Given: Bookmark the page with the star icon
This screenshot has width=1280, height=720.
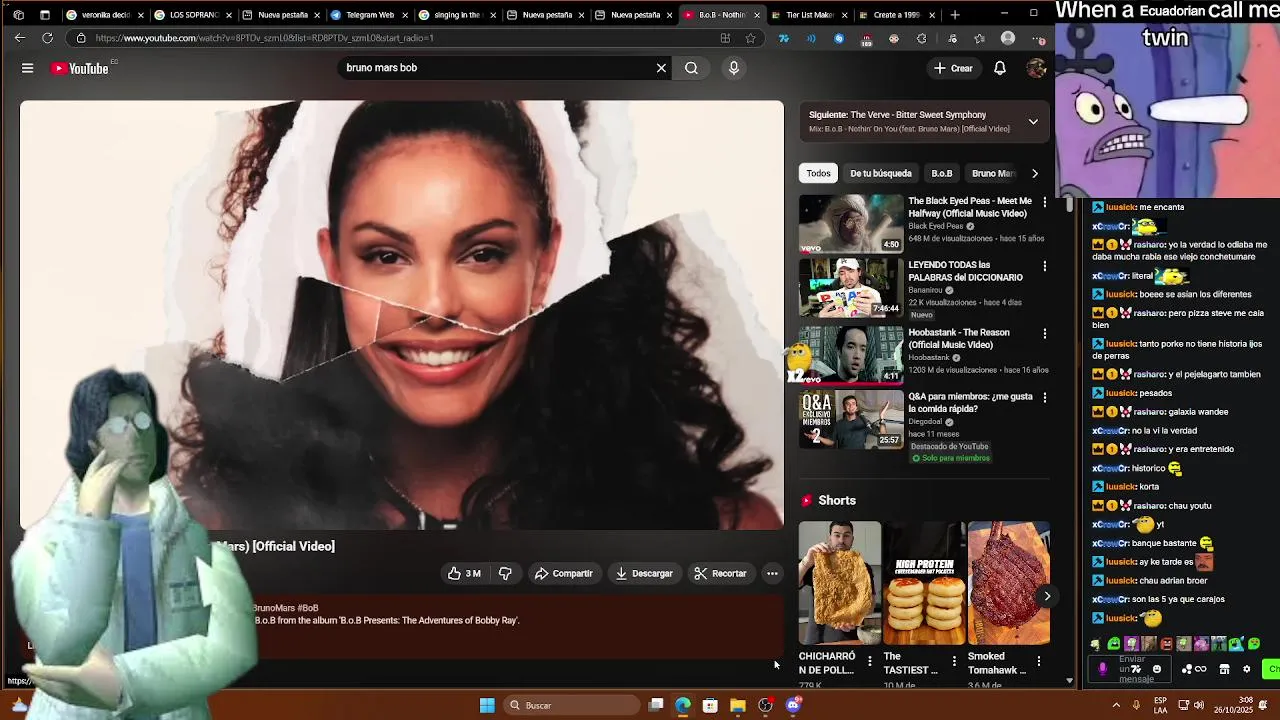Looking at the screenshot, I should tap(751, 38).
